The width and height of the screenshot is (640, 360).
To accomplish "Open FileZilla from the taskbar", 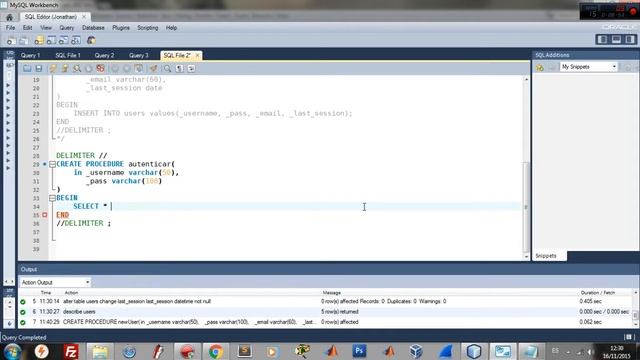I will (71, 351).
